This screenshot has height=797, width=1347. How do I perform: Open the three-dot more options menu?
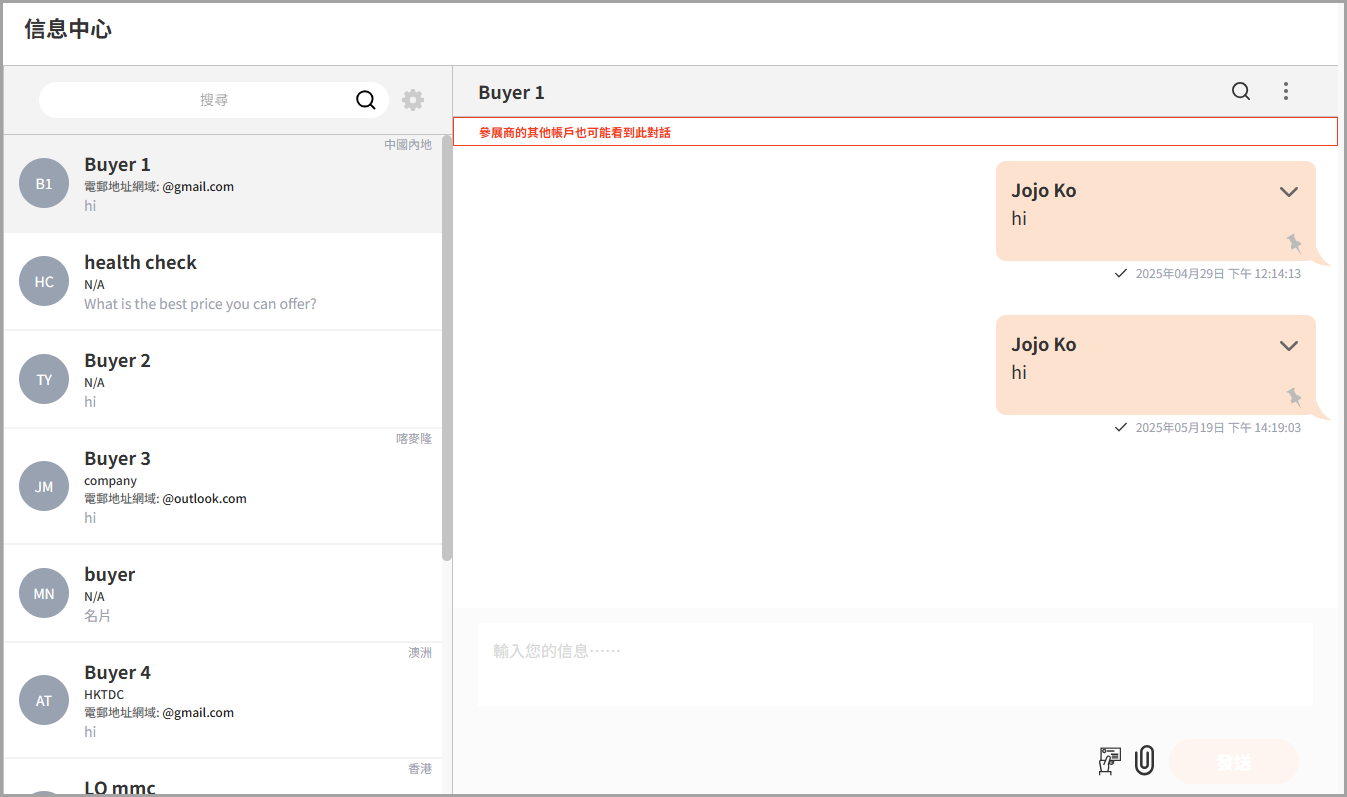1286,92
